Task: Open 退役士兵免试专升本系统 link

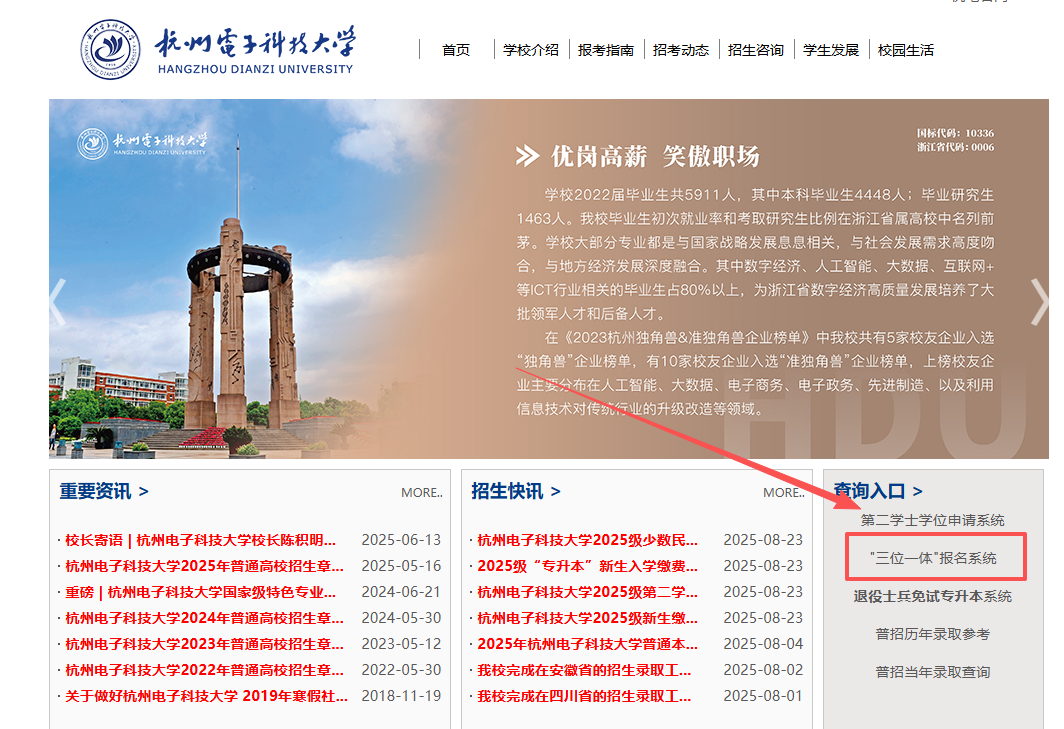Action: [x=932, y=596]
